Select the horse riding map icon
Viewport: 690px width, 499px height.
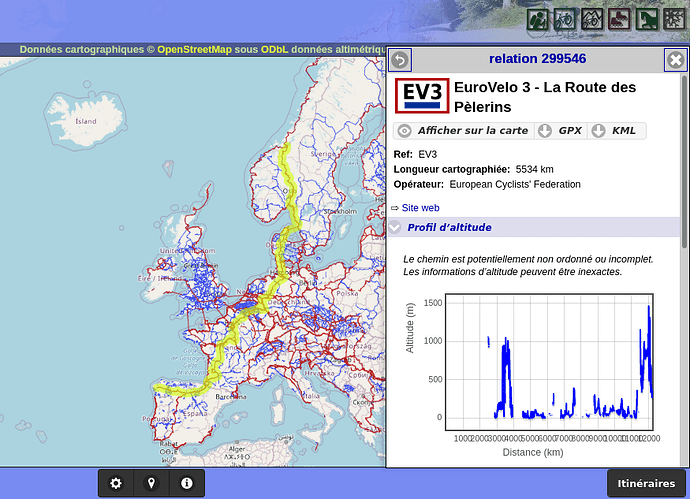coord(645,19)
